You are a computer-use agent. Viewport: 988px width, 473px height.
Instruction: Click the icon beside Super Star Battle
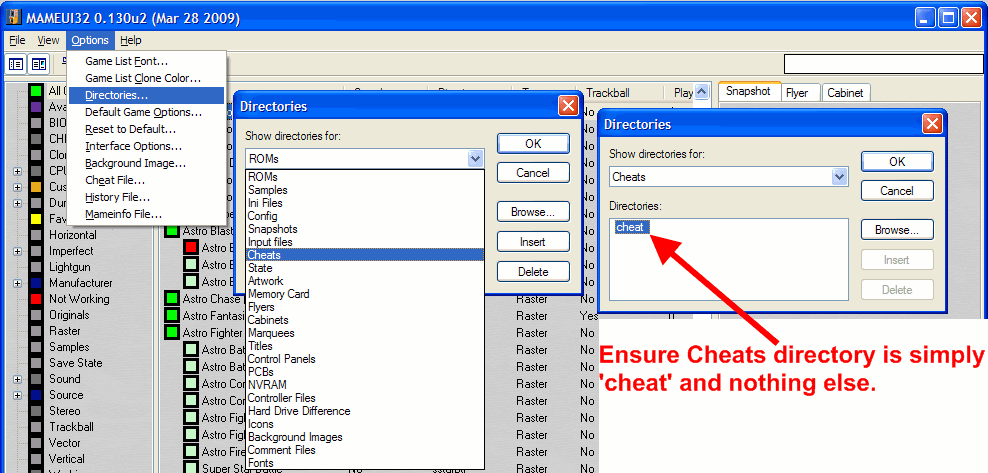(x=191, y=468)
